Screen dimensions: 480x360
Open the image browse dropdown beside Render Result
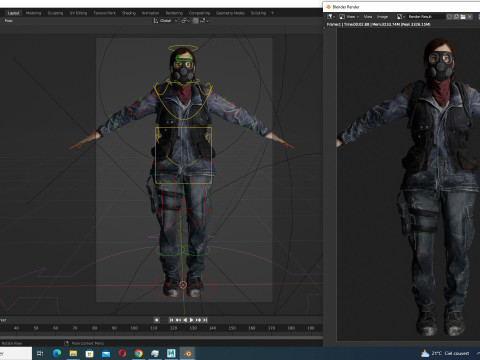(x=401, y=16)
